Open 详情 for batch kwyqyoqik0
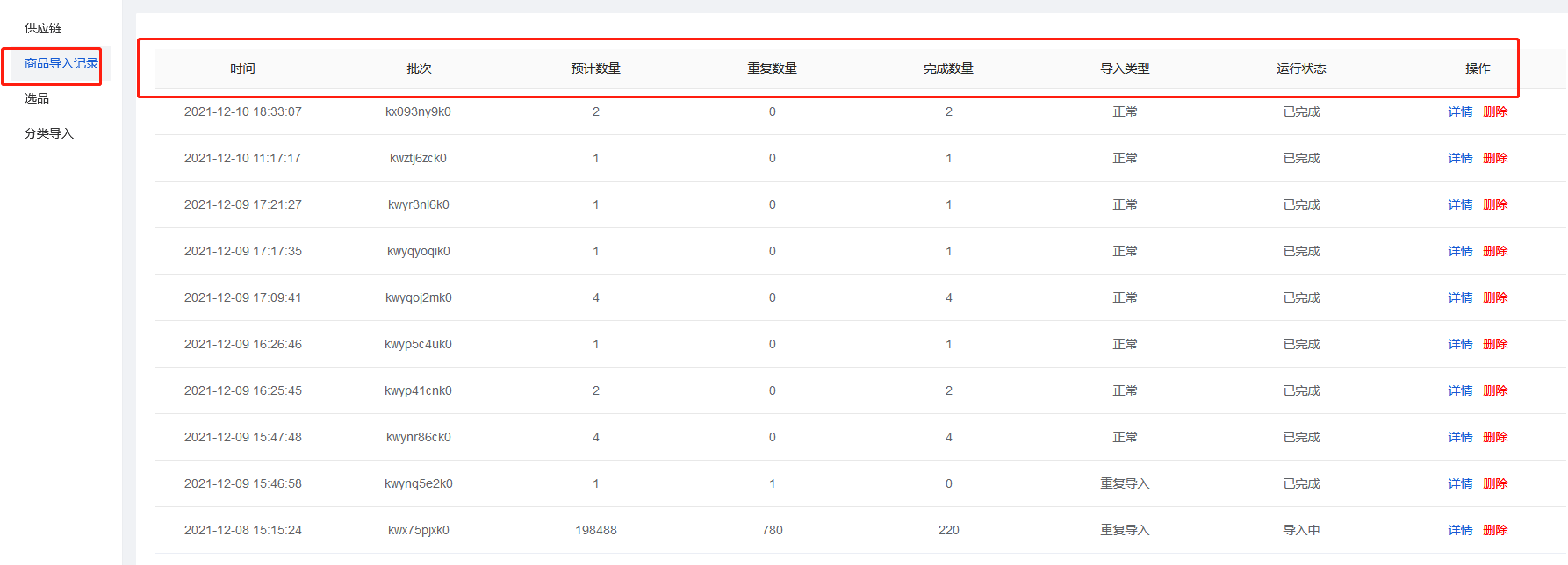The height and width of the screenshot is (565, 1568). 1460,251
